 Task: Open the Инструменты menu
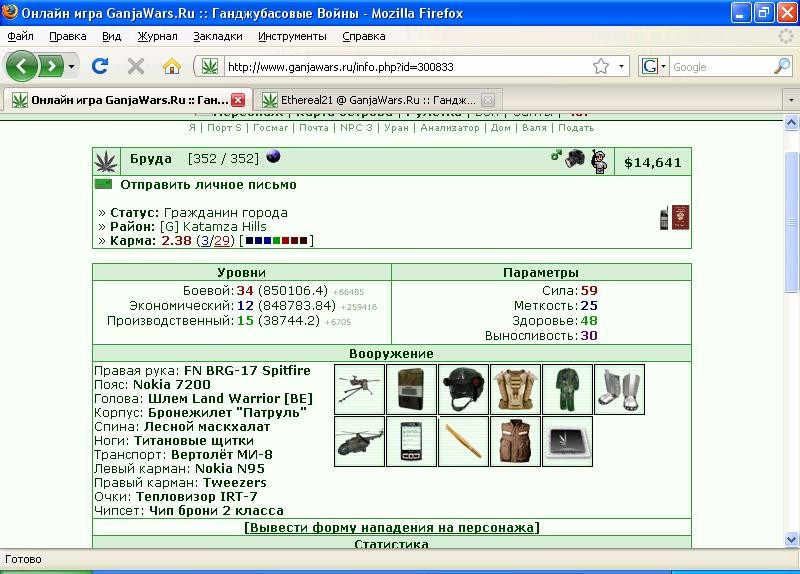click(x=292, y=36)
